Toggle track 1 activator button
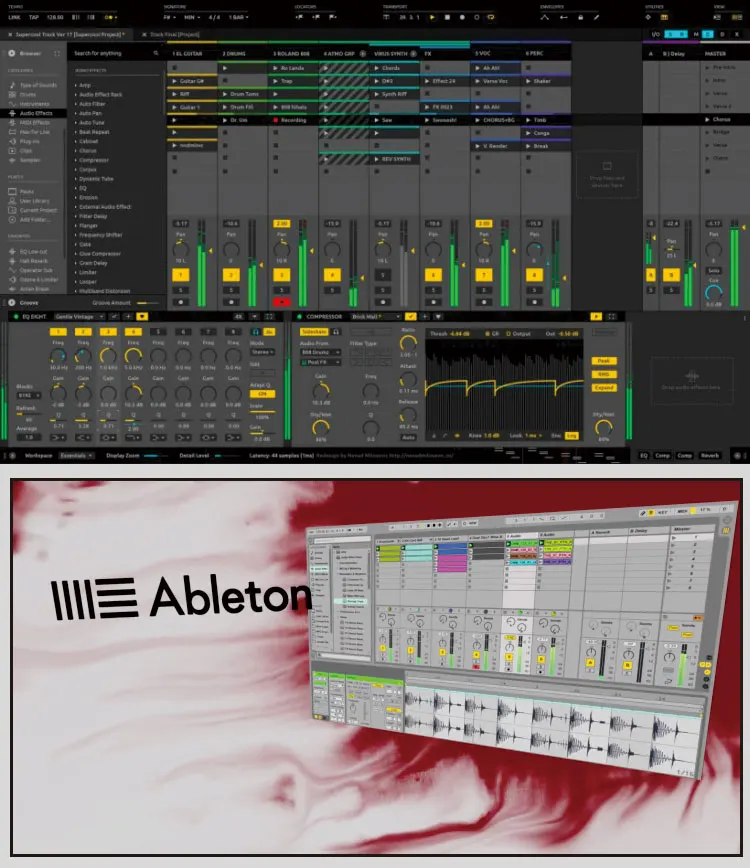Viewport: 750px width, 868px height. click(x=181, y=274)
